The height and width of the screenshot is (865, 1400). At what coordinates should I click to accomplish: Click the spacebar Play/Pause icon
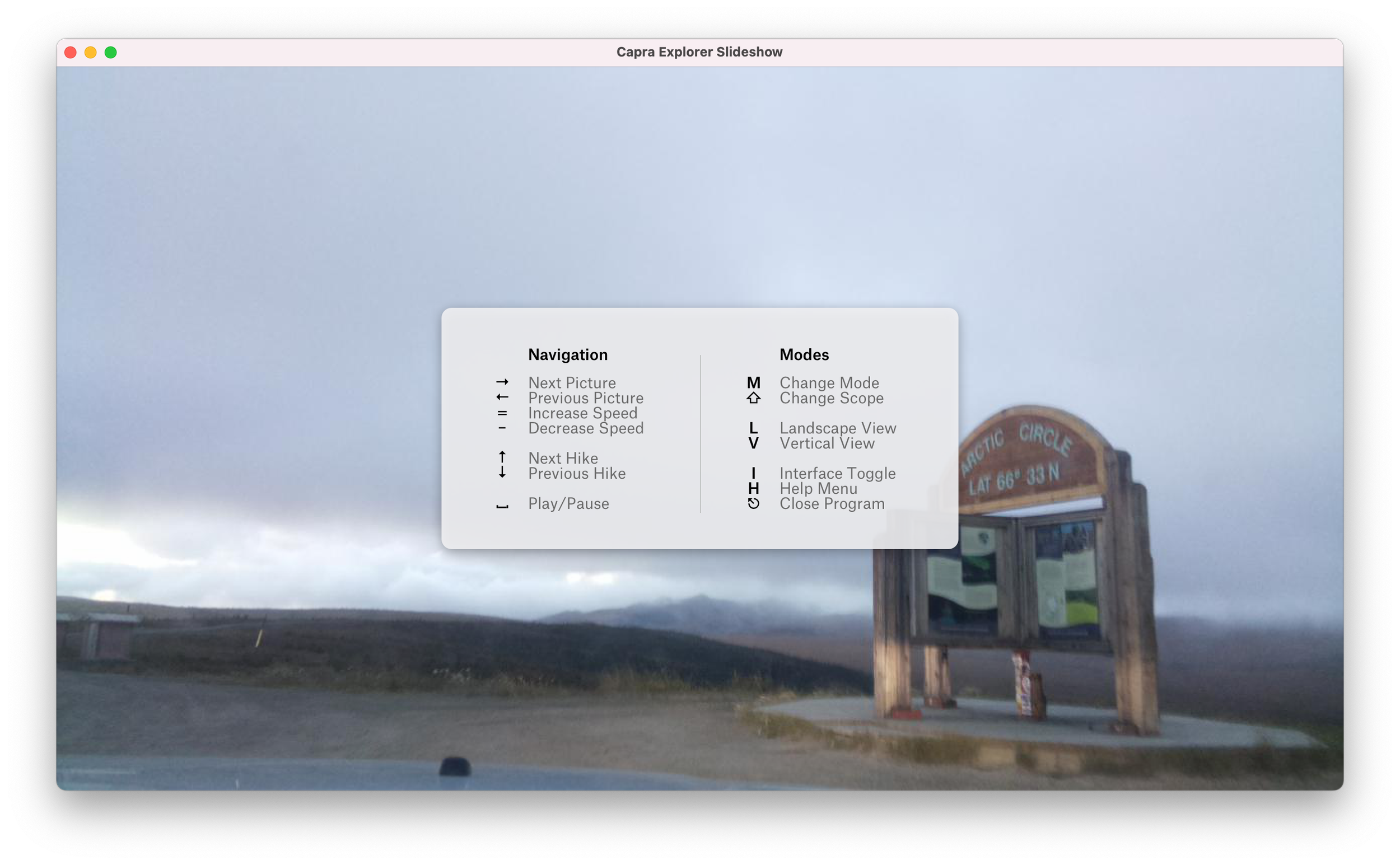pyautogui.click(x=502, y=507)
